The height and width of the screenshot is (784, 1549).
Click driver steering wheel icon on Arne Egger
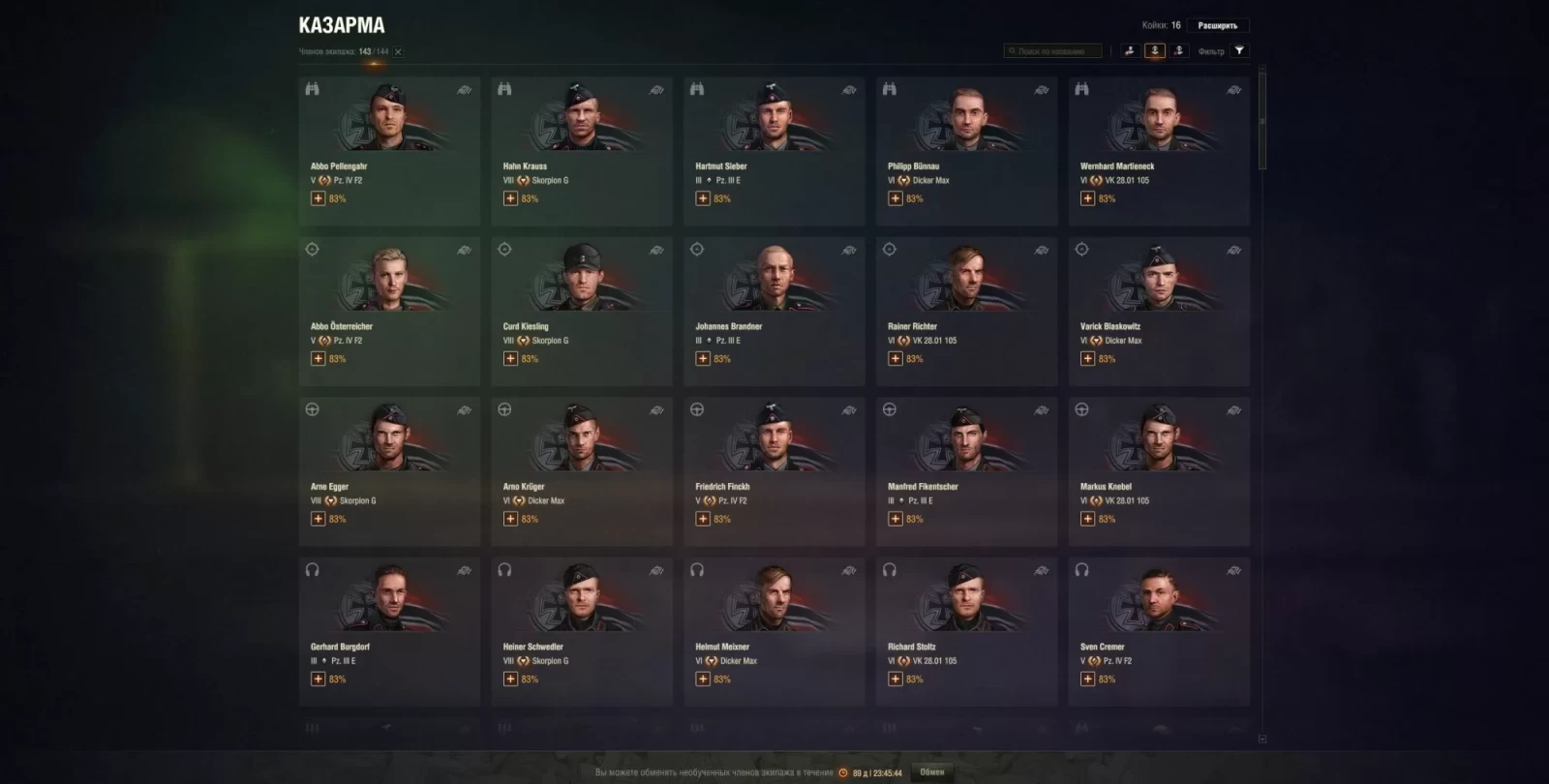[312, 409]
